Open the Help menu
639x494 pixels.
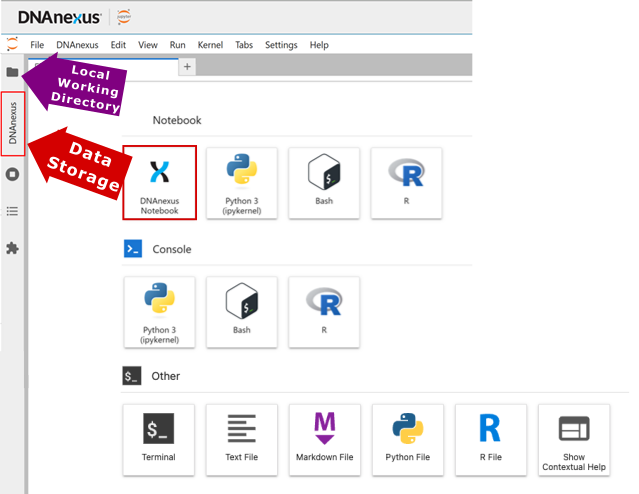click(319, 45)
